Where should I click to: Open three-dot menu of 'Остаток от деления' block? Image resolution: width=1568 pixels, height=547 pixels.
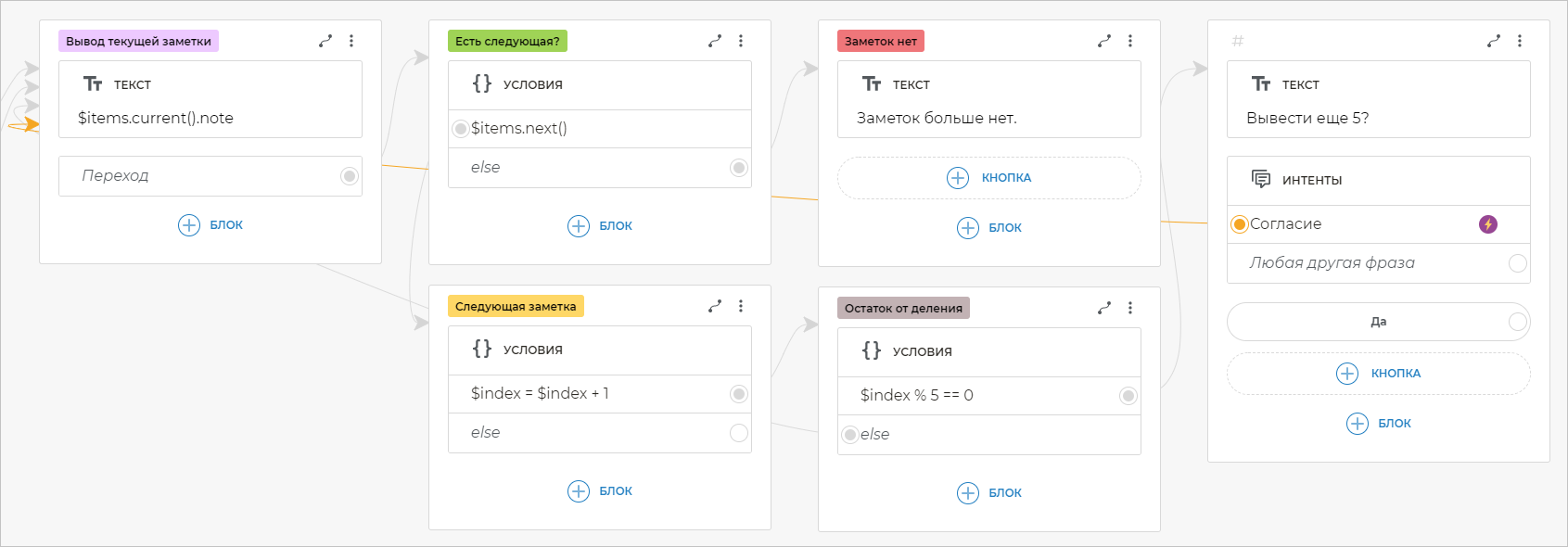[x=1130, y=308]
